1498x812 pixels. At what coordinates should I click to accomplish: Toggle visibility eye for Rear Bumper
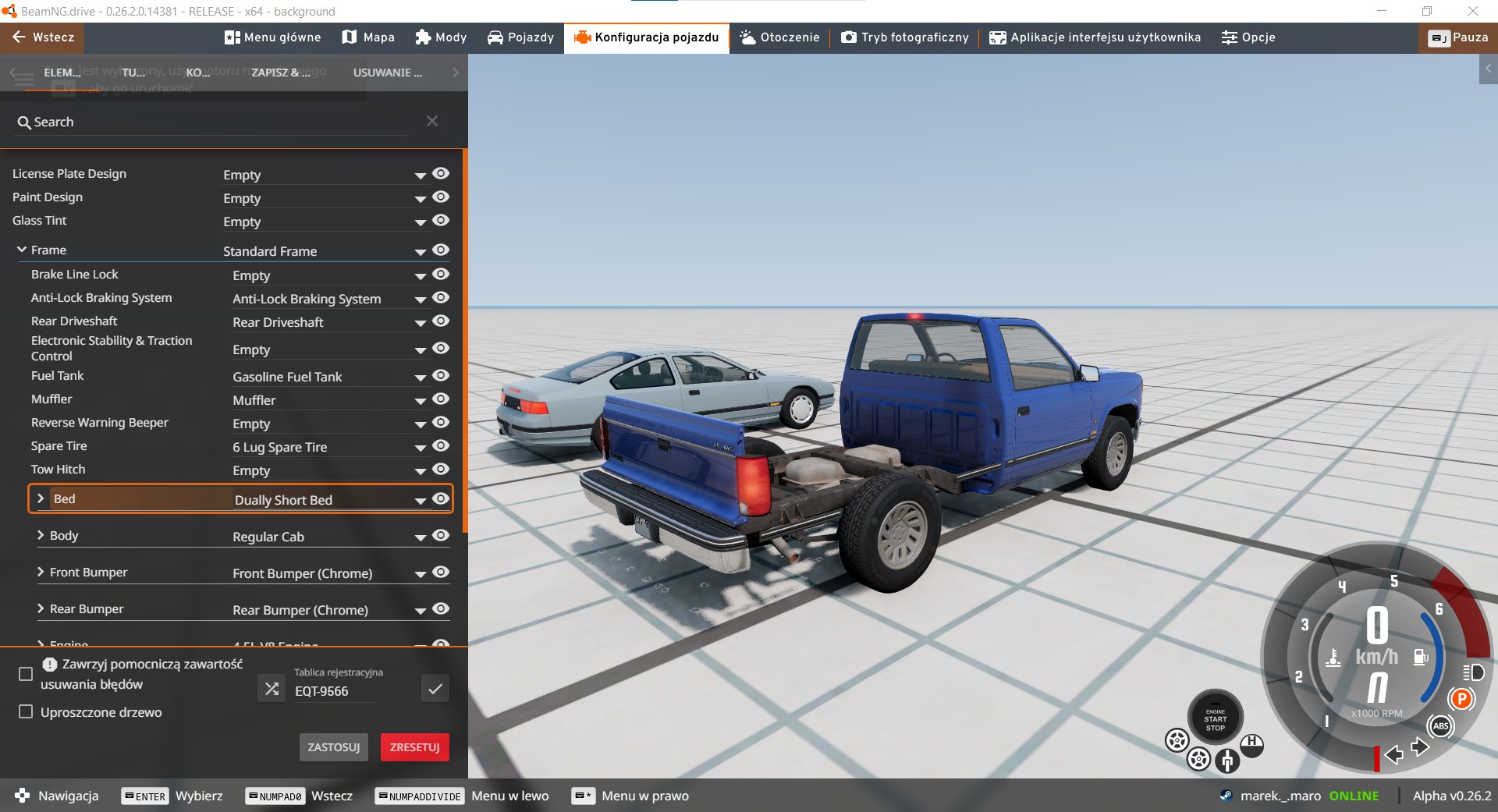pyautogui.click(x=441, y=608)
